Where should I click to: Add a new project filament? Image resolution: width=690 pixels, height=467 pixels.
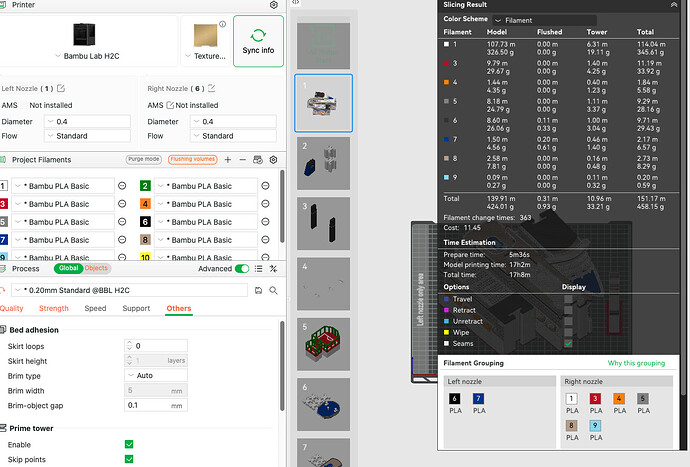228,160
